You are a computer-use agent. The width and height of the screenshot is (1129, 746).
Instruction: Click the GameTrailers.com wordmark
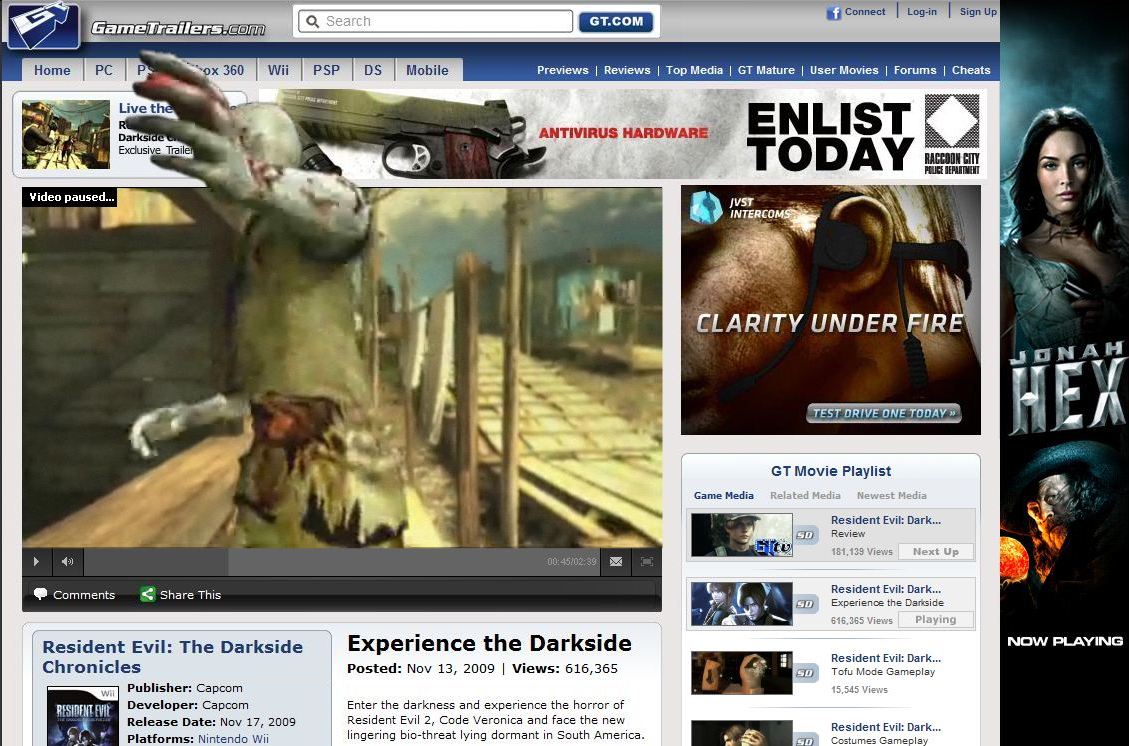tap(178, 28)
